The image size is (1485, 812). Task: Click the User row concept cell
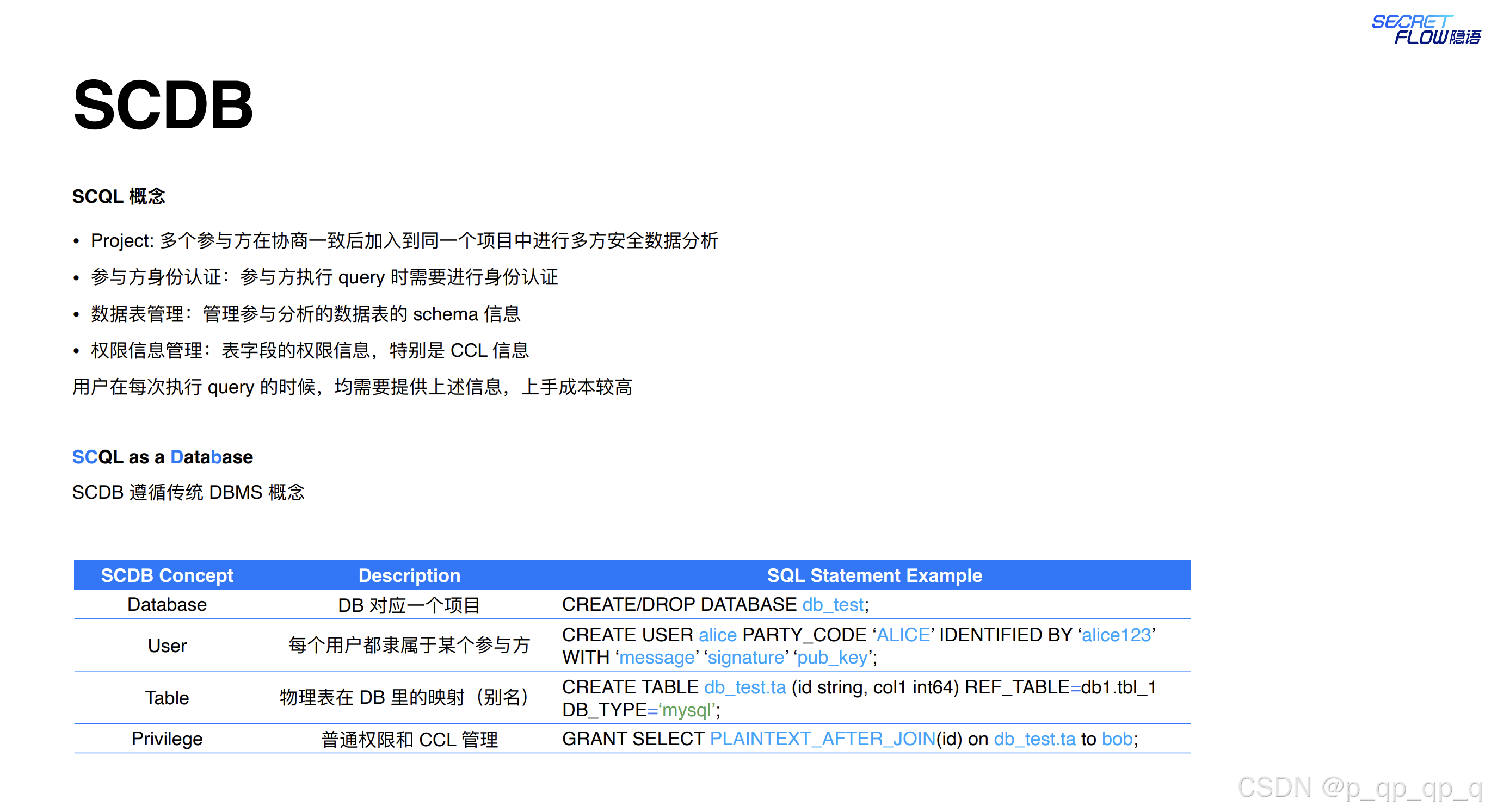click(x=167, y=646)
